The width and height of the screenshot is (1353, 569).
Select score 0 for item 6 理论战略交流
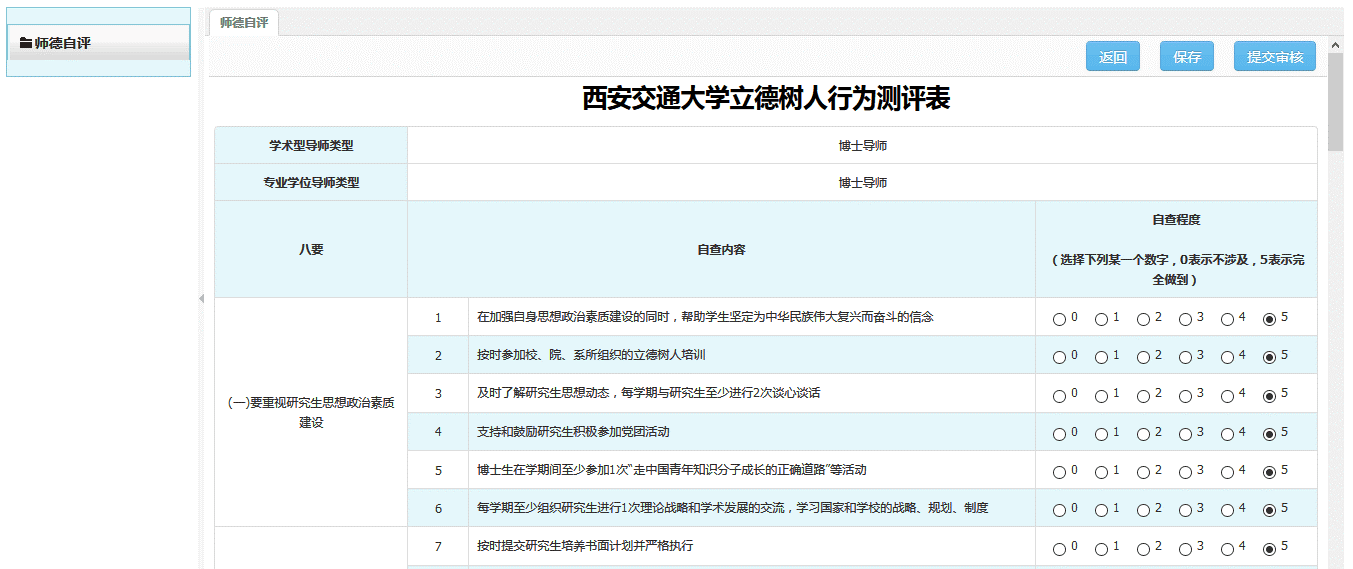(1059, 511)
